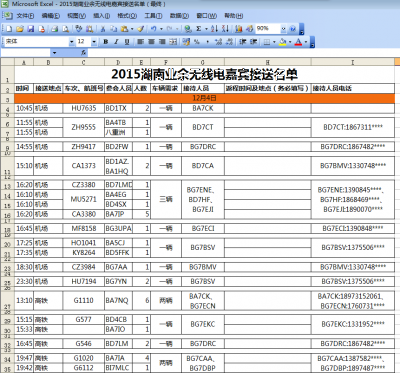Select column G header
The image size is (400, 373).
coord(203,62)
